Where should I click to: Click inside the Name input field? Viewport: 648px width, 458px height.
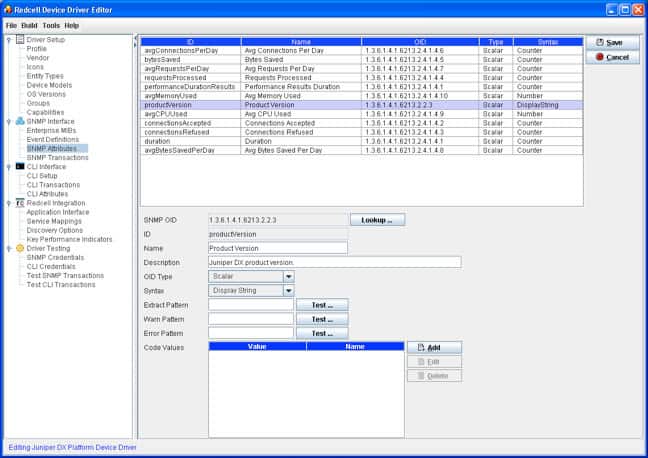[x=278, y=248]
